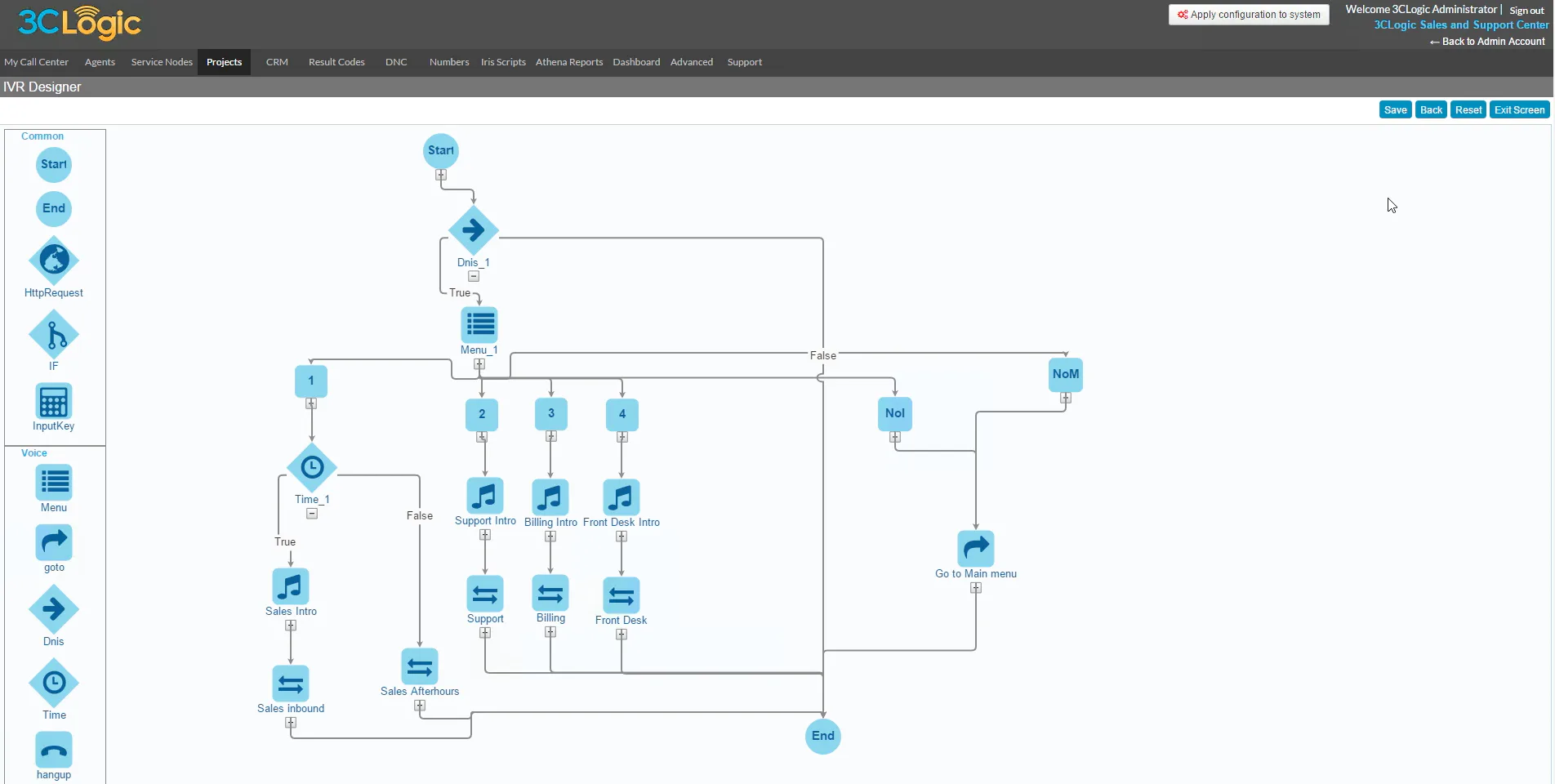Click the End node on the canvas
Screen dimensions: 1555x784
click(x=823, y=736)
